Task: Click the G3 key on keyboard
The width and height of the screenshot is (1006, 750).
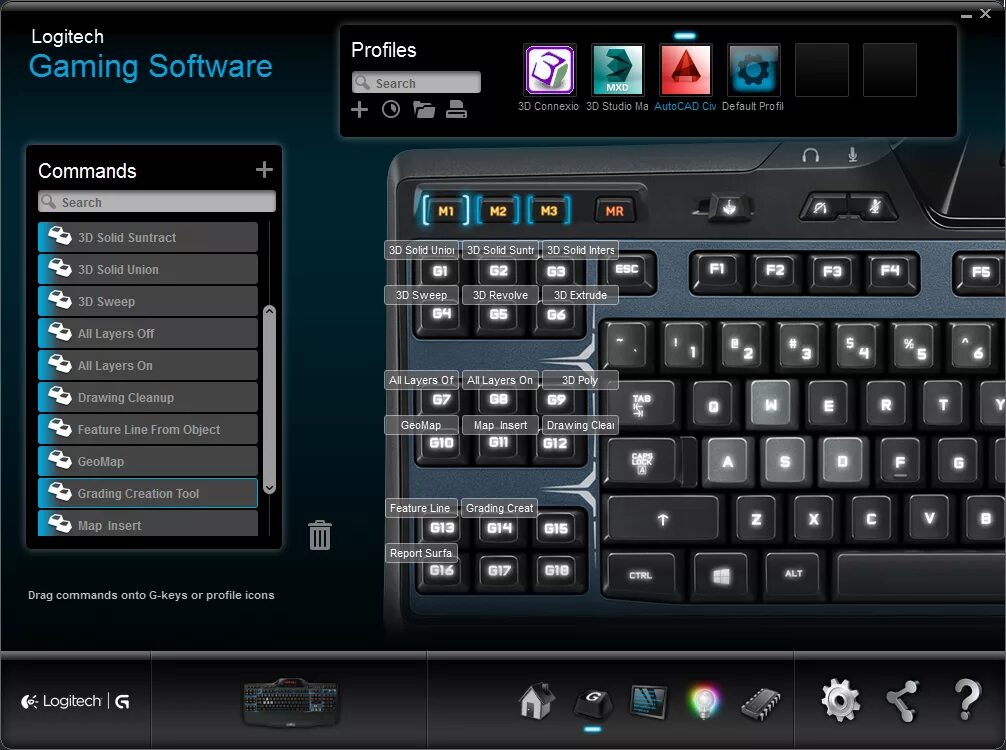Action: coord(556,271)
